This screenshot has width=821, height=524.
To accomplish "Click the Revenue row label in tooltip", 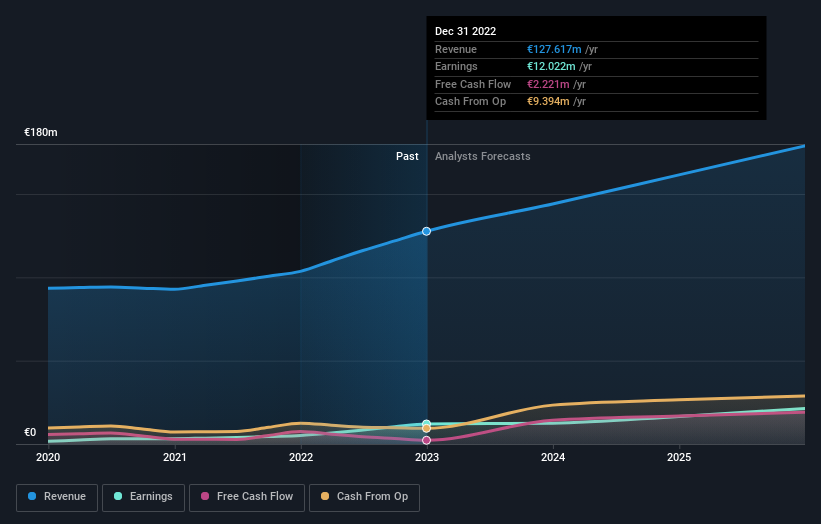I will point(456,49).
